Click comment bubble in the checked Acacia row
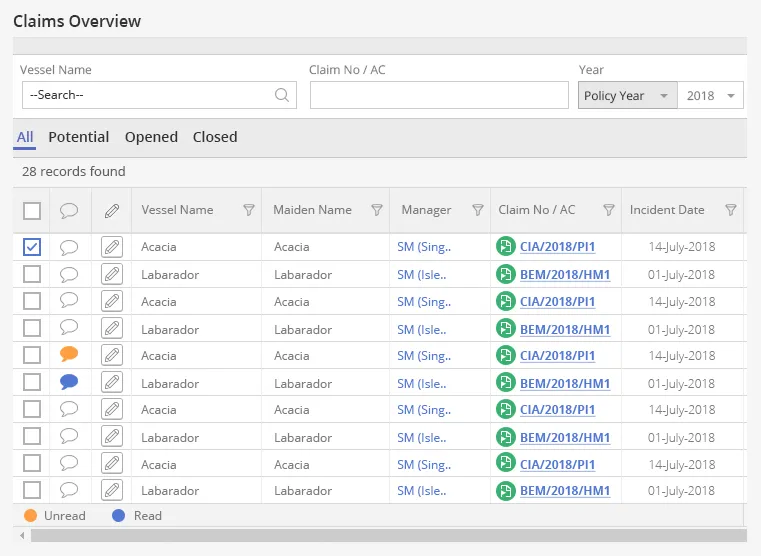Viewport: 761px width, 556px height. click(x=69, y=247)
